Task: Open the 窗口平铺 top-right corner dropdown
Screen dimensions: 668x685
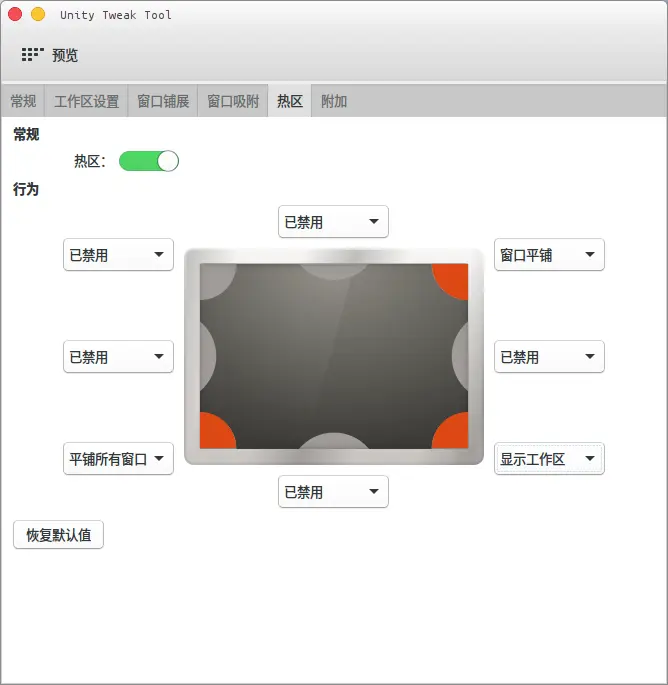Action: coord(549,255)
